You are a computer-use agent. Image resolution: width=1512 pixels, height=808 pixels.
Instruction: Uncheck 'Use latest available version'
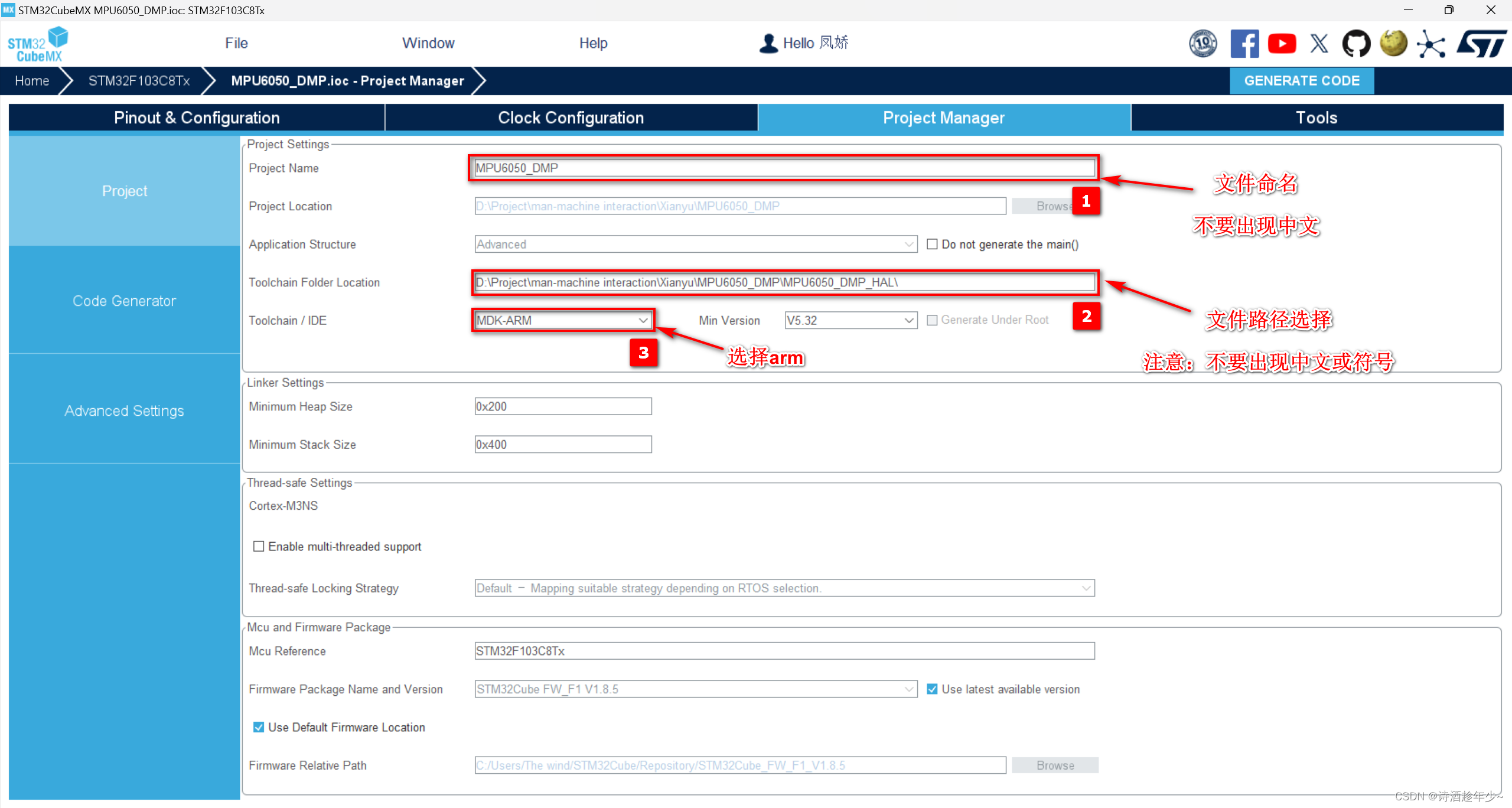pos(932,689)
